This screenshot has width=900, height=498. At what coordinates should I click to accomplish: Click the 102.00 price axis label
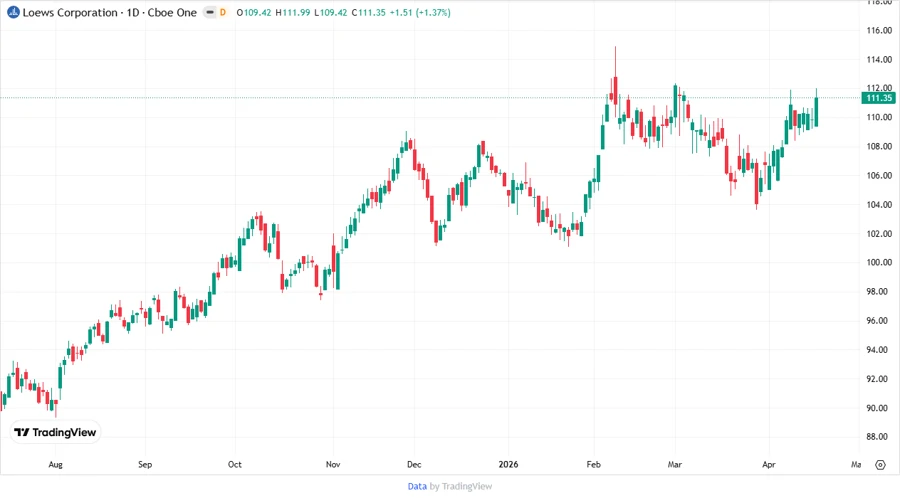[879, 234]
